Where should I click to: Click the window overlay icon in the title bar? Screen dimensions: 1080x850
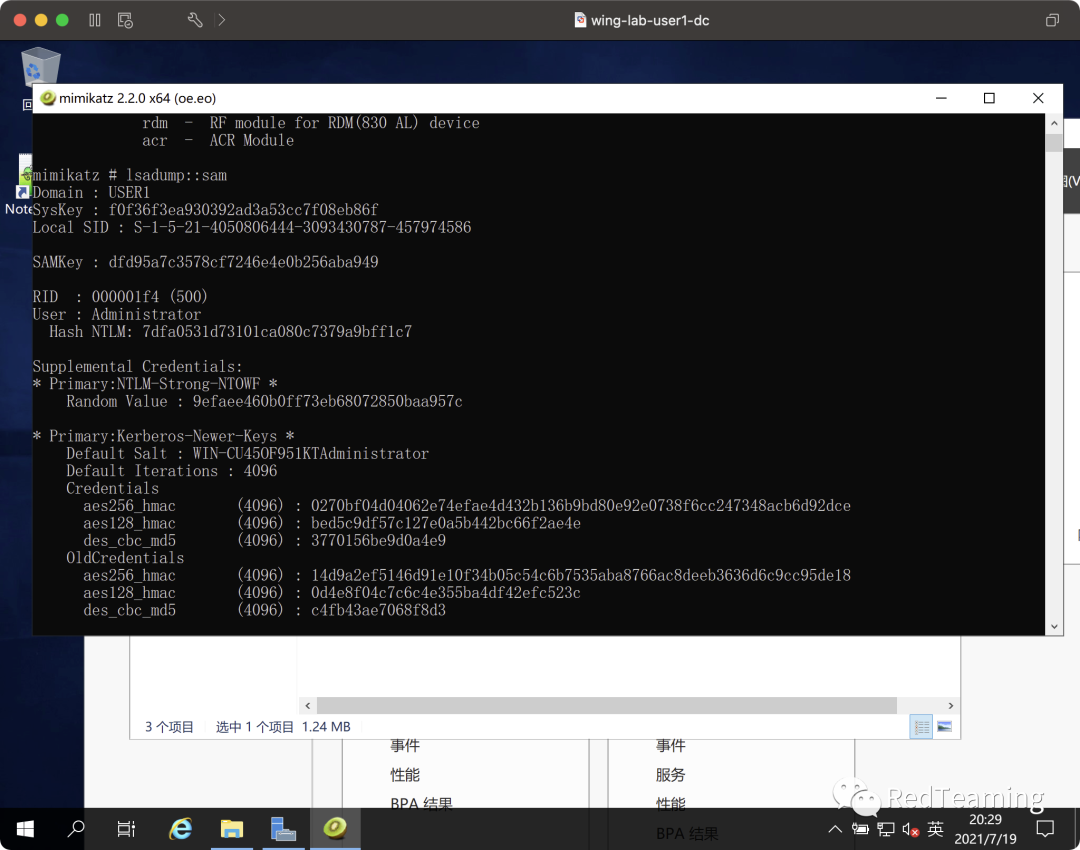point(1052,20)
